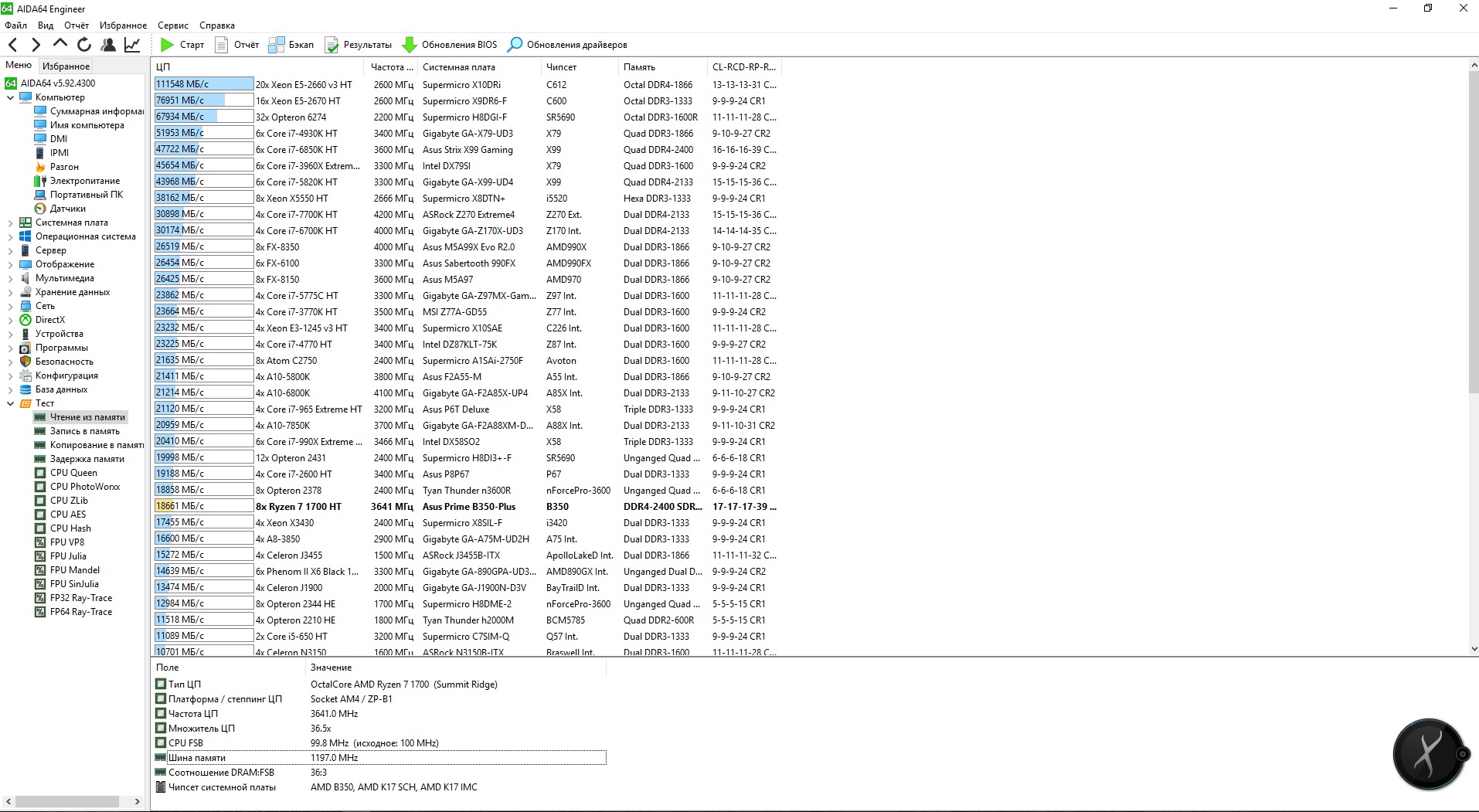The height and width of the screenshot is (812, 1479).
Task: Sort by the Частота column header
Action: click(x=391, y=67)
